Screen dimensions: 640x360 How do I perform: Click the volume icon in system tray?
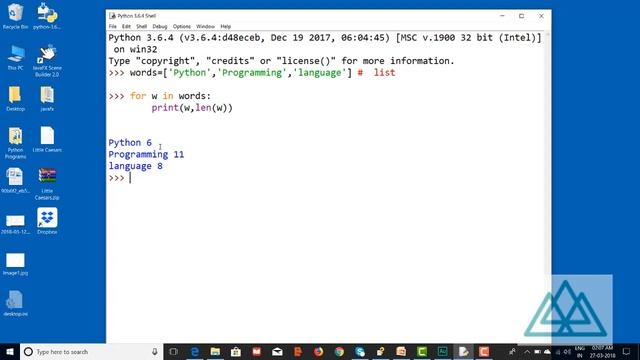tap(567, 352)
